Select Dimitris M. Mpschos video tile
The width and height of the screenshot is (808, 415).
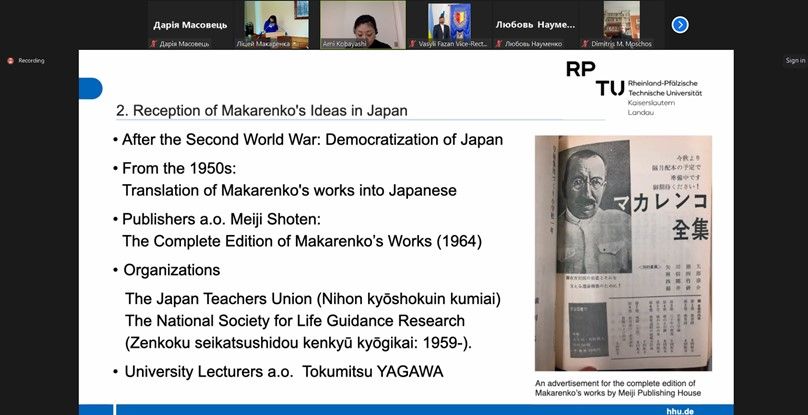621,24
